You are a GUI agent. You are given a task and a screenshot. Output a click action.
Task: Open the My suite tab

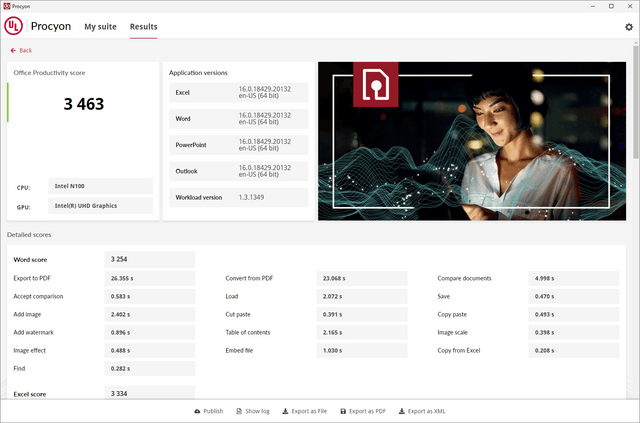pyautogui.click(x=100, y=27)
